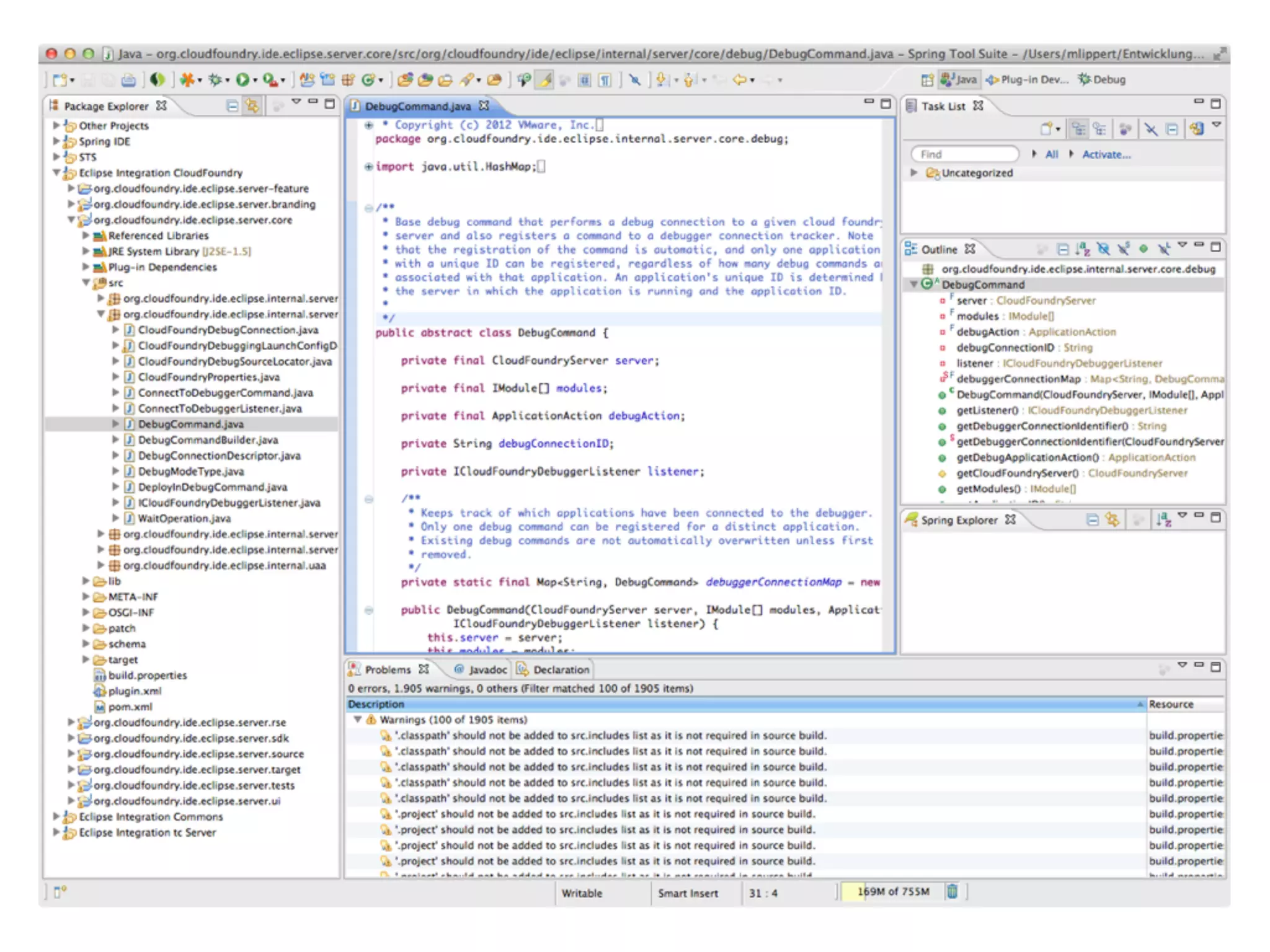Expand the Uncategorized task category
This screenshot has width=1270, height=952.
913,173
